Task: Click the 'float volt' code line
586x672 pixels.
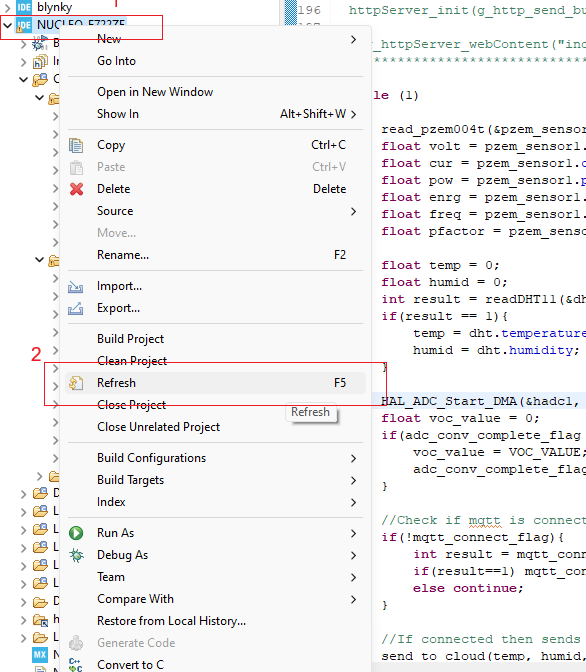Action: tap(484, 147)
